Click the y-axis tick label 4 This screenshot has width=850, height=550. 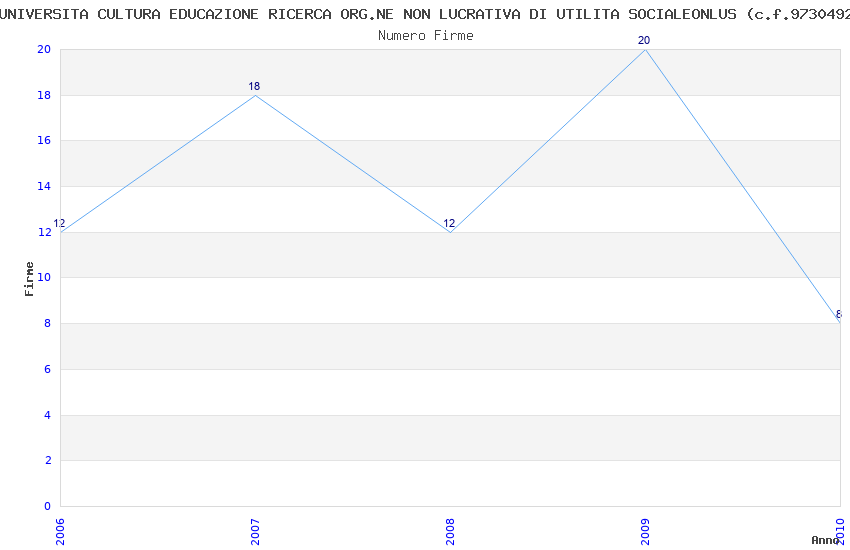[48, 415]
